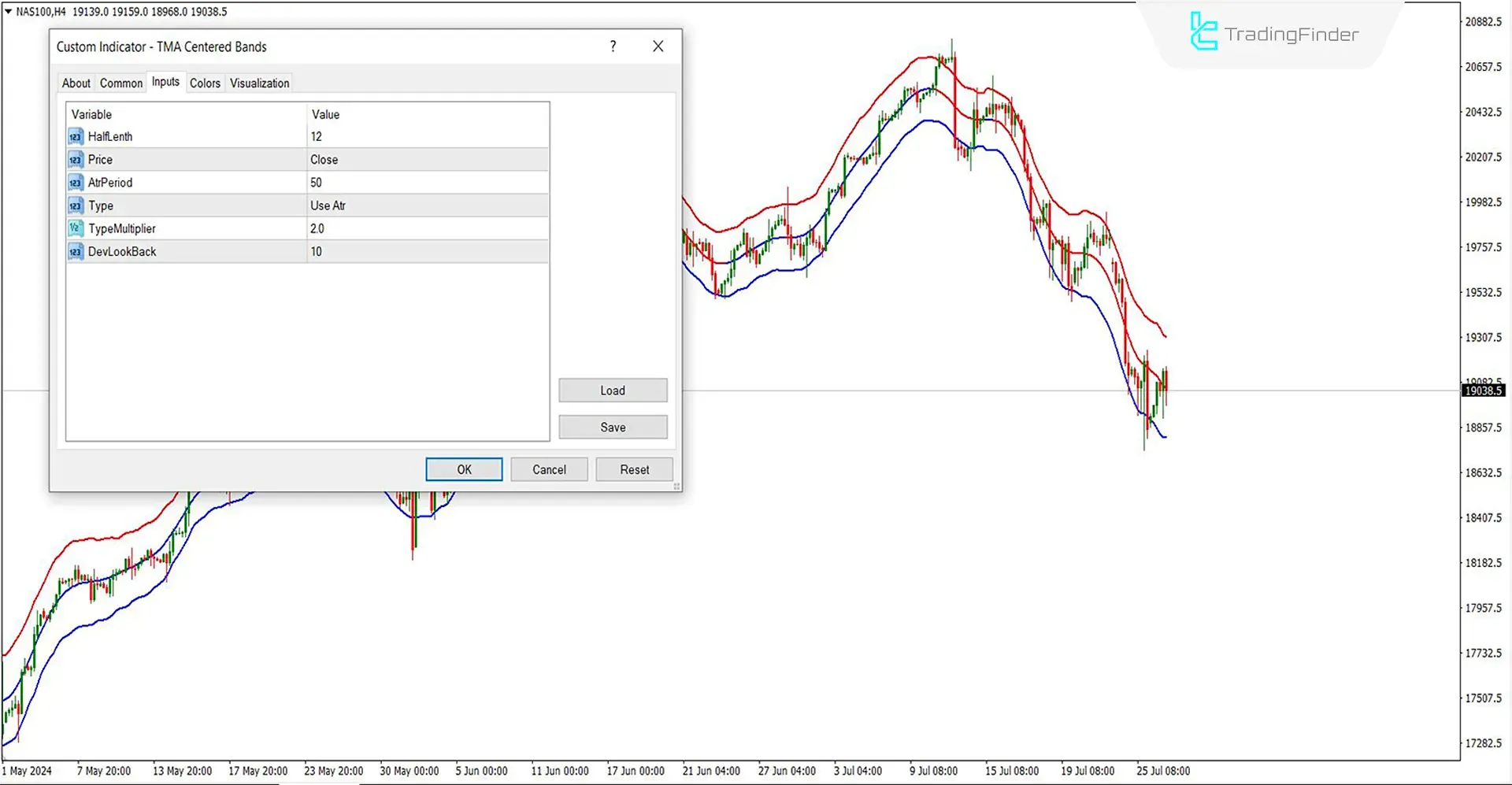Open dialog help with the question mark icon
The image size is (1512, 785).
click(x=613, y=46)
